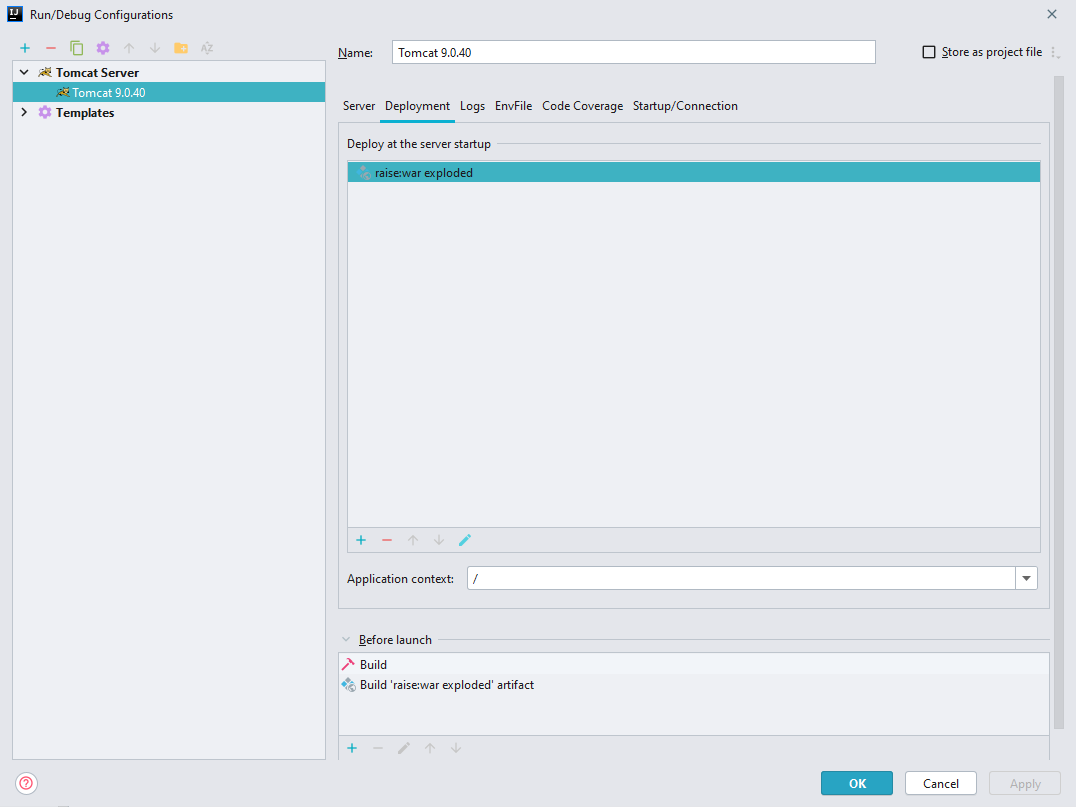Close the Run/Debug Configurations dialog

[1051, 14]
